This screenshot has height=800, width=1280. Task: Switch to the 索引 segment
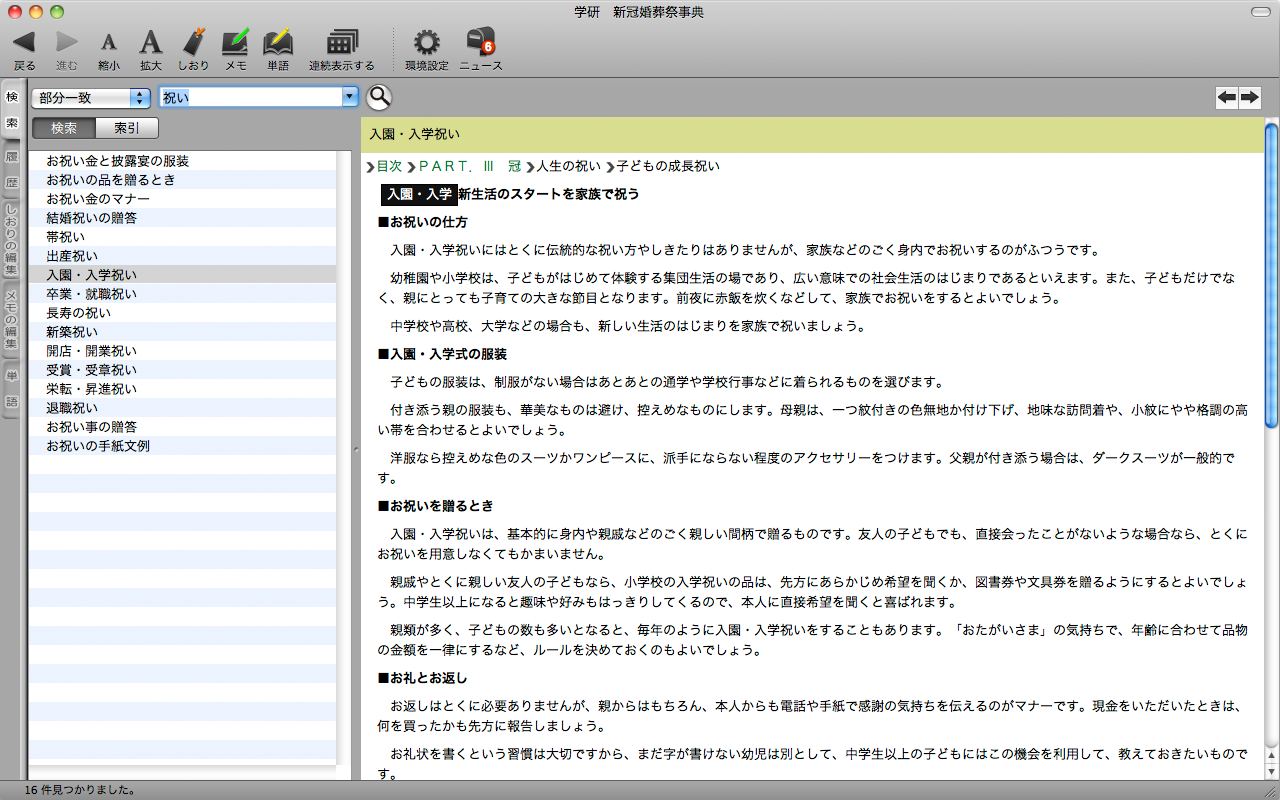click(x=127, y=128)
